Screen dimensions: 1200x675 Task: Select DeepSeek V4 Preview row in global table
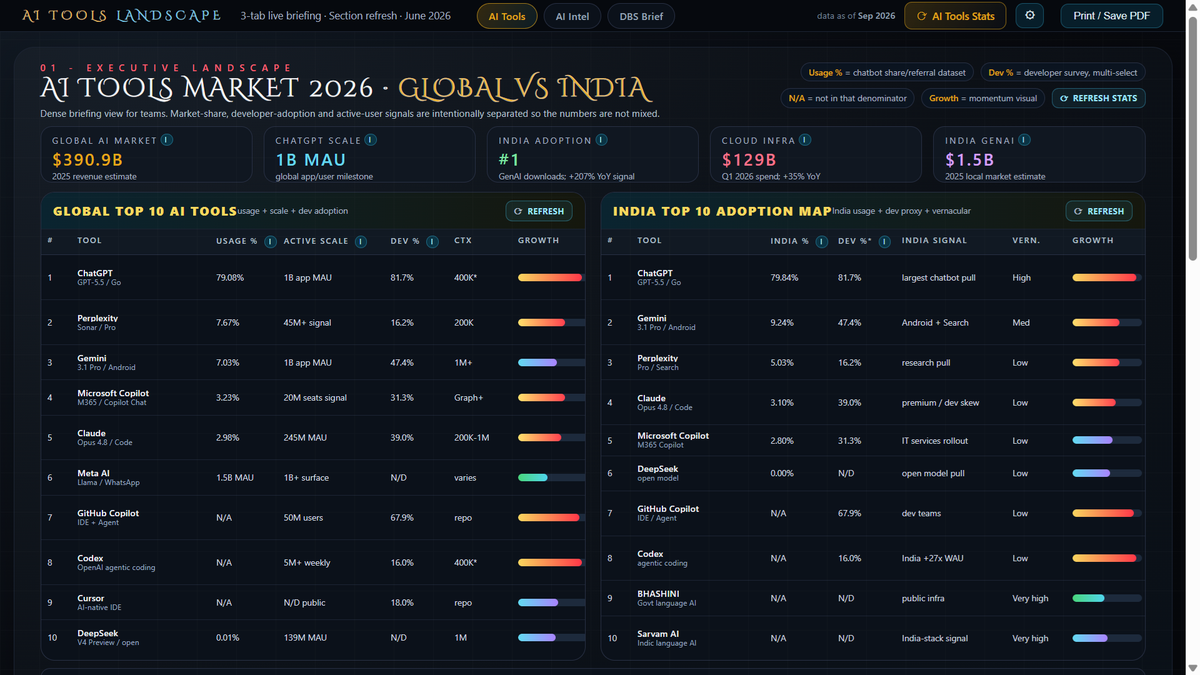(x=313, y=637)
